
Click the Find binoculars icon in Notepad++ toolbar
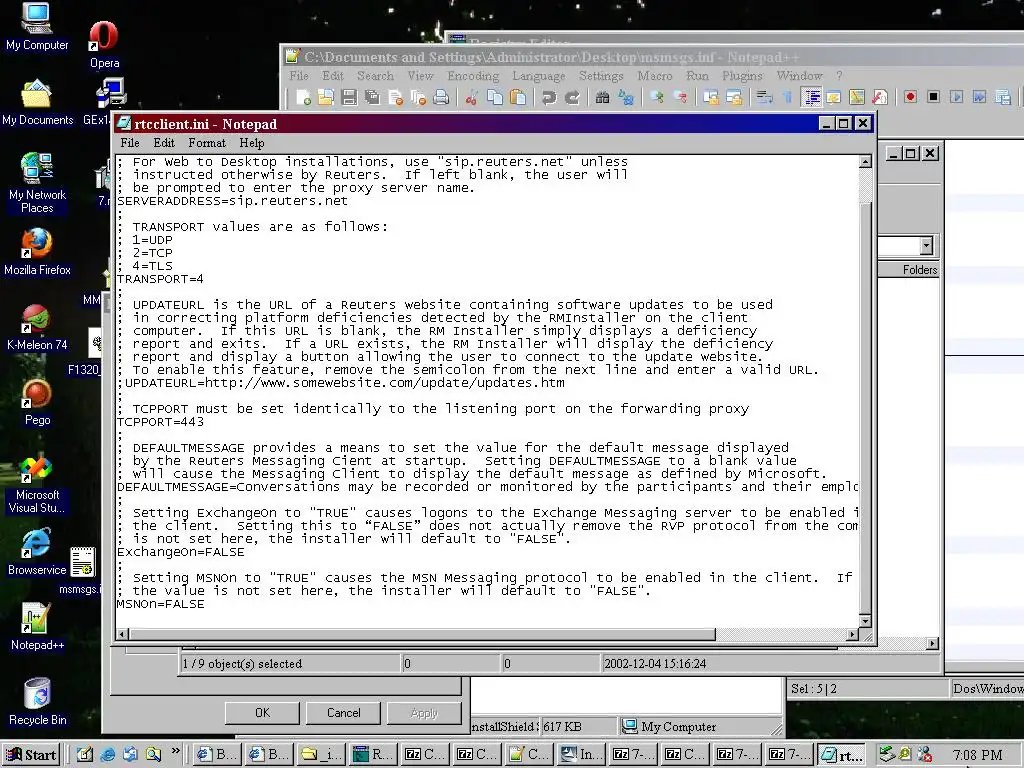[x=602, y=98]
